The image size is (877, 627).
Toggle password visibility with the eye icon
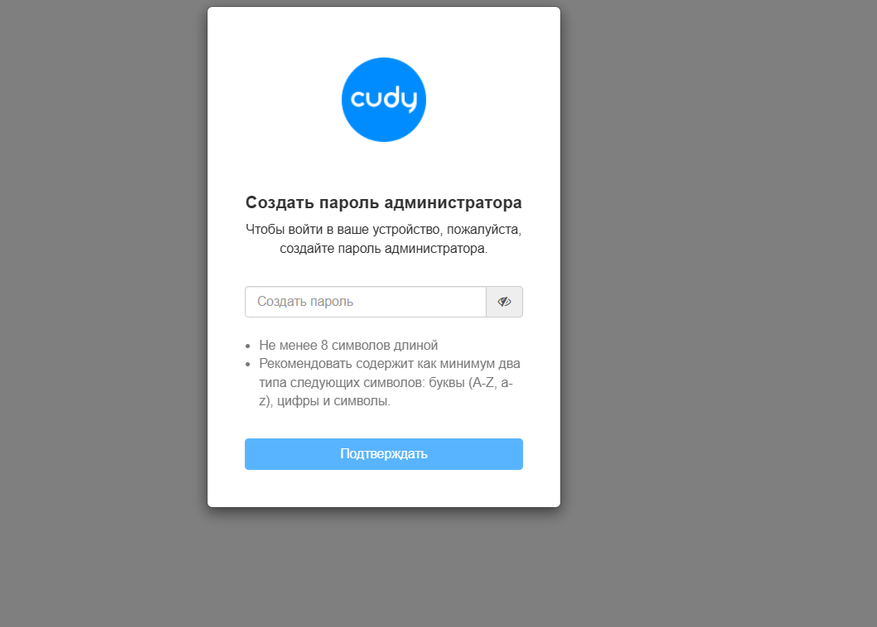click(504, 301)
